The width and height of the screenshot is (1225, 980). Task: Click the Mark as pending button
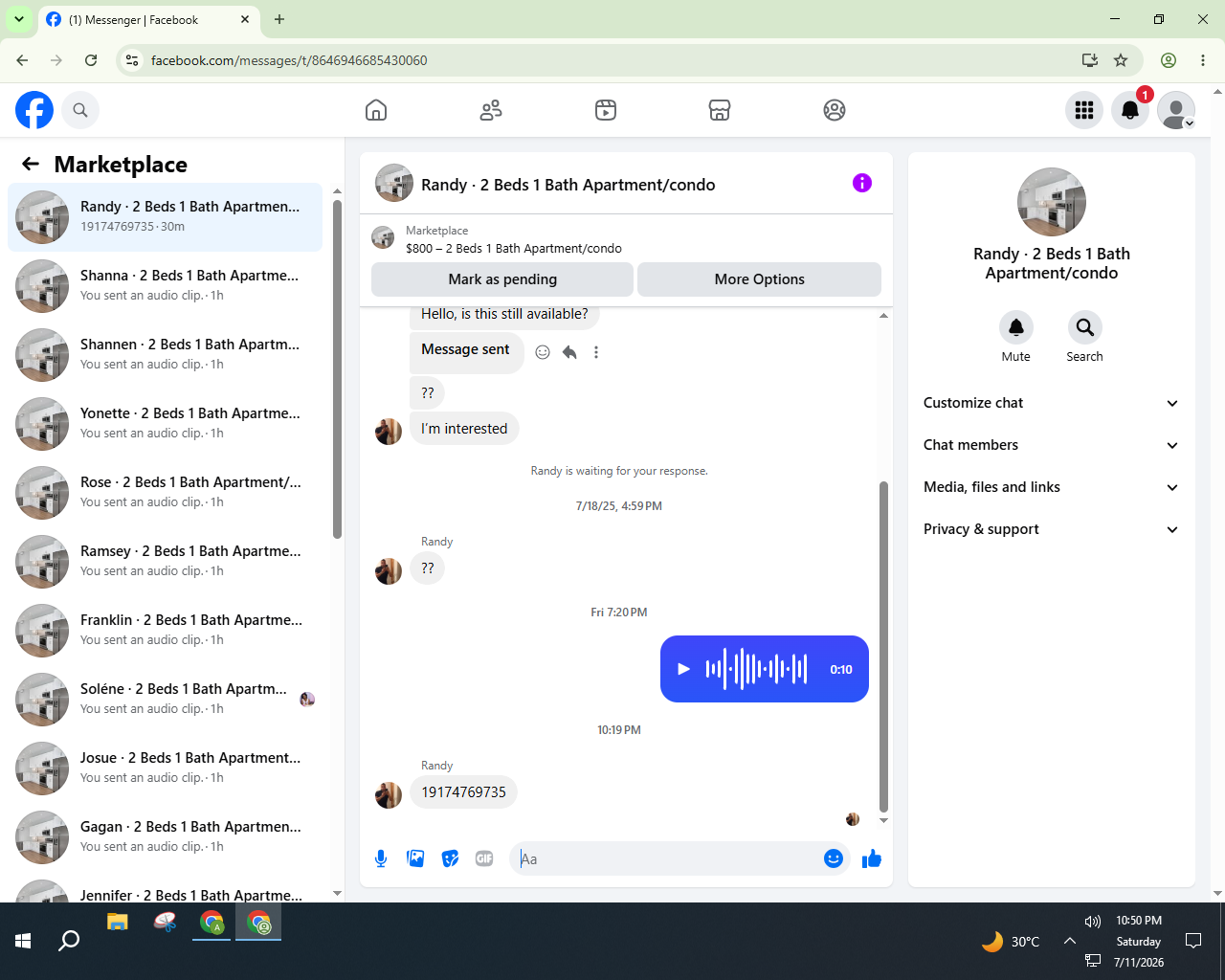click(x=502, y=279)
